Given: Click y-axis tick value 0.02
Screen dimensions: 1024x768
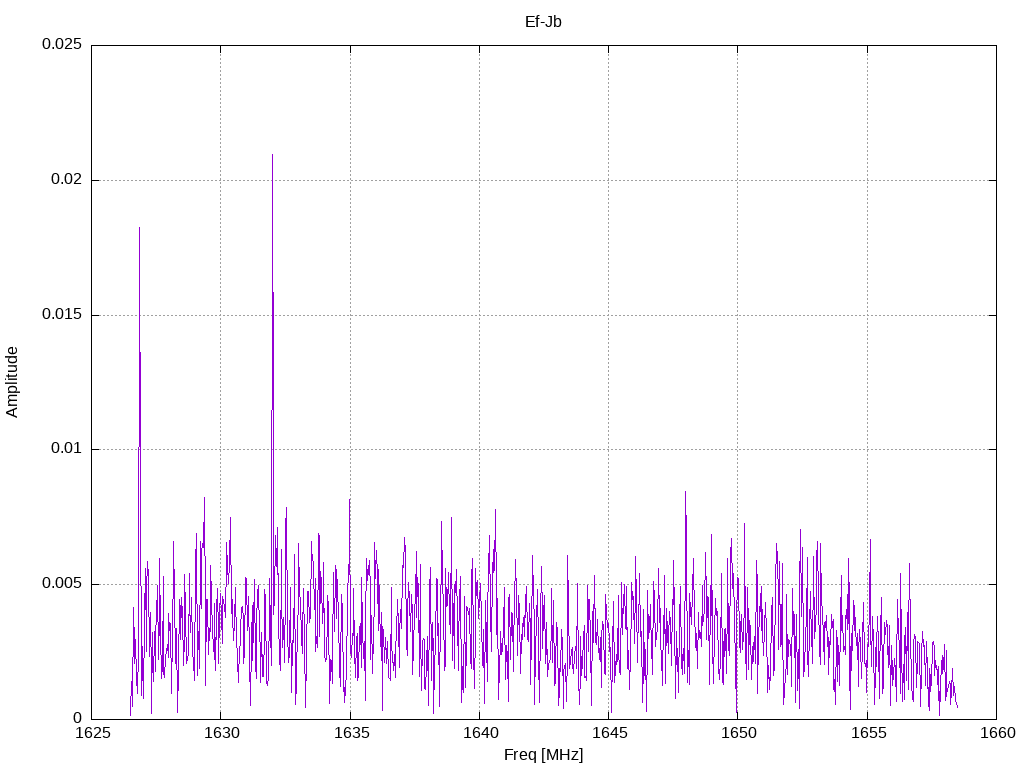Looking at the screenshot, I should click(x=67, y=180).
